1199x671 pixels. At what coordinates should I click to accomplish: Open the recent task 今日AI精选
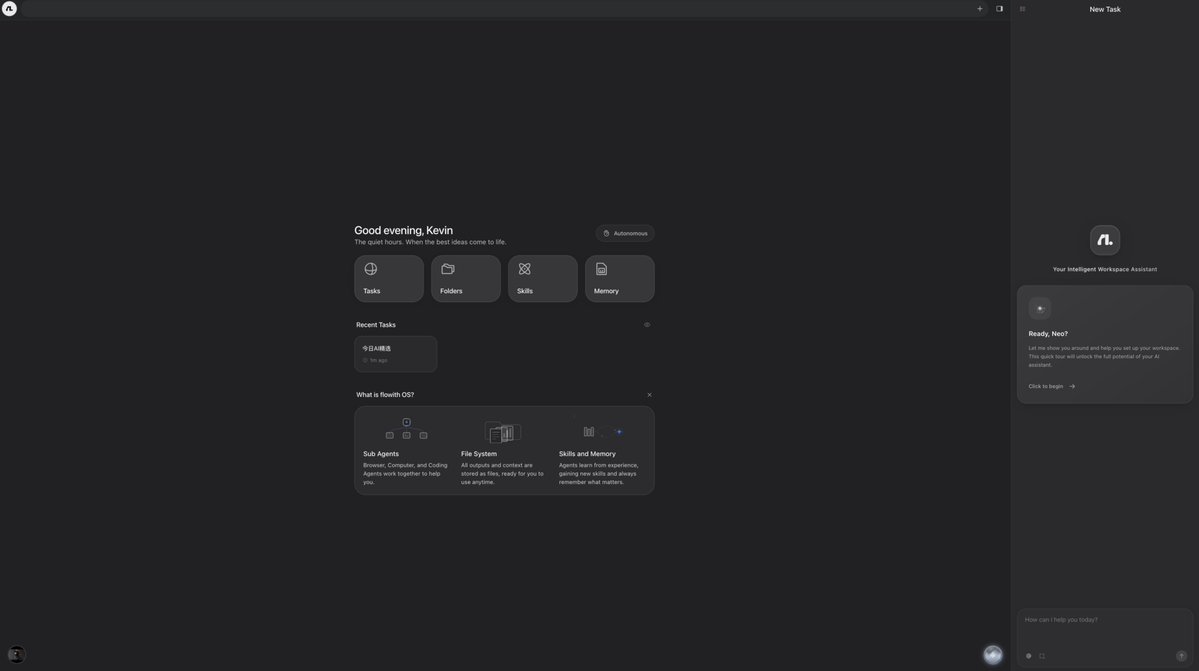tap(395, 354)
